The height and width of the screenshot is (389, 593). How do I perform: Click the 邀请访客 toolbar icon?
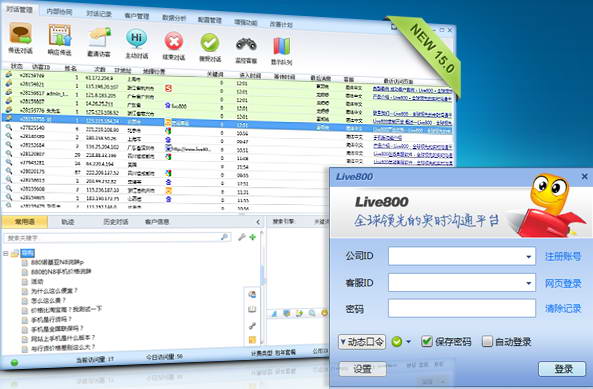[99, 37]
